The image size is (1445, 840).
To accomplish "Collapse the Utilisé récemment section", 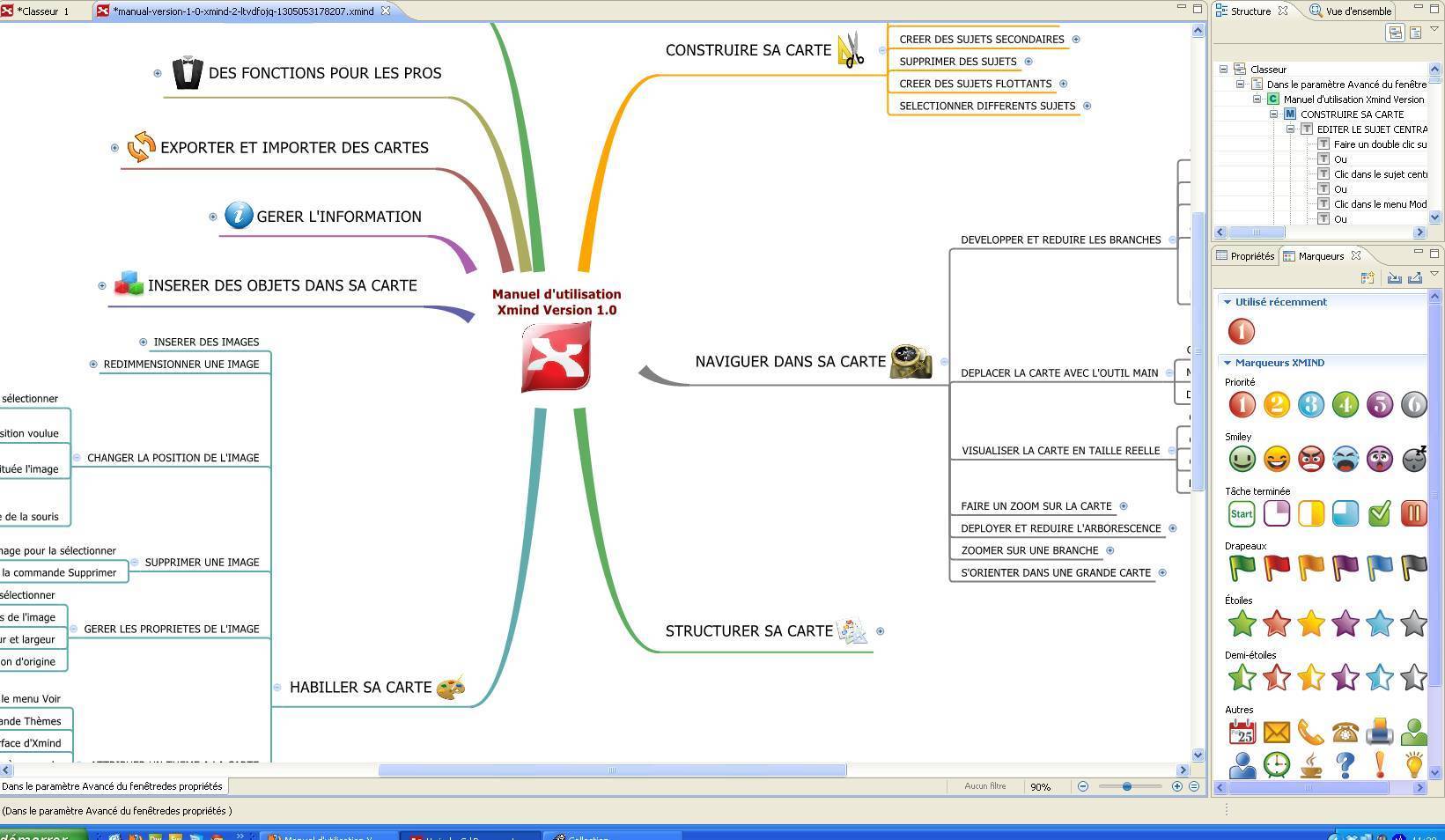I will [x=1228, y=302].
